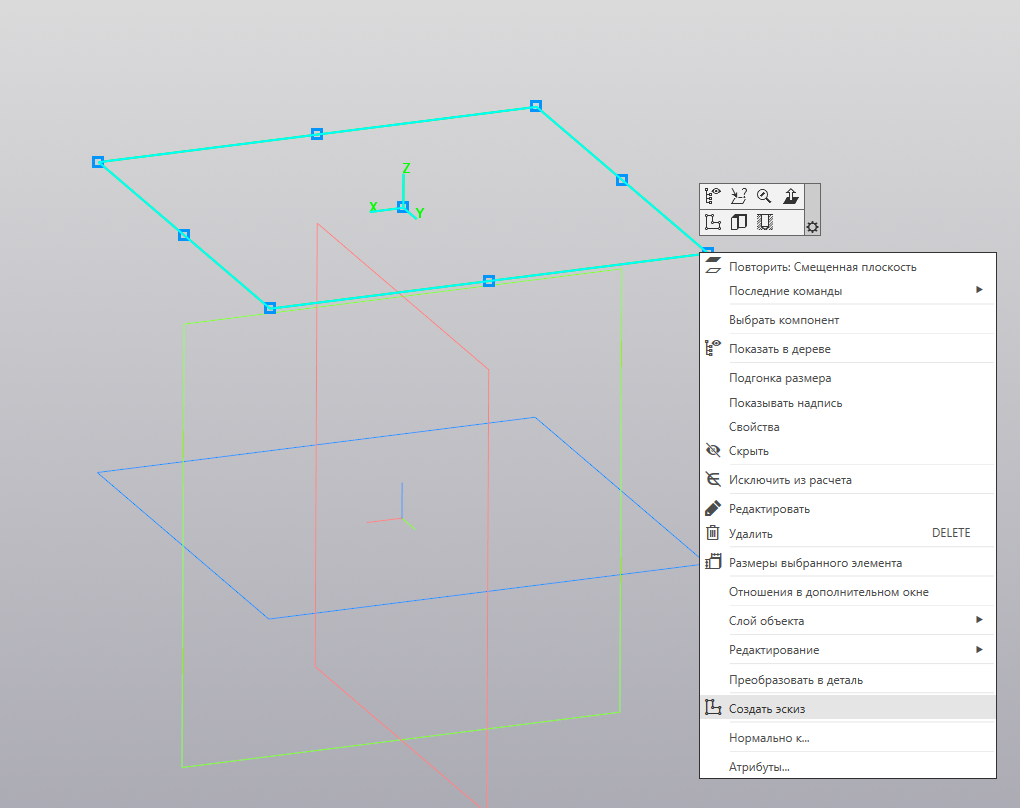Click the offset plane arrow icon in mini toolbar

790,196
